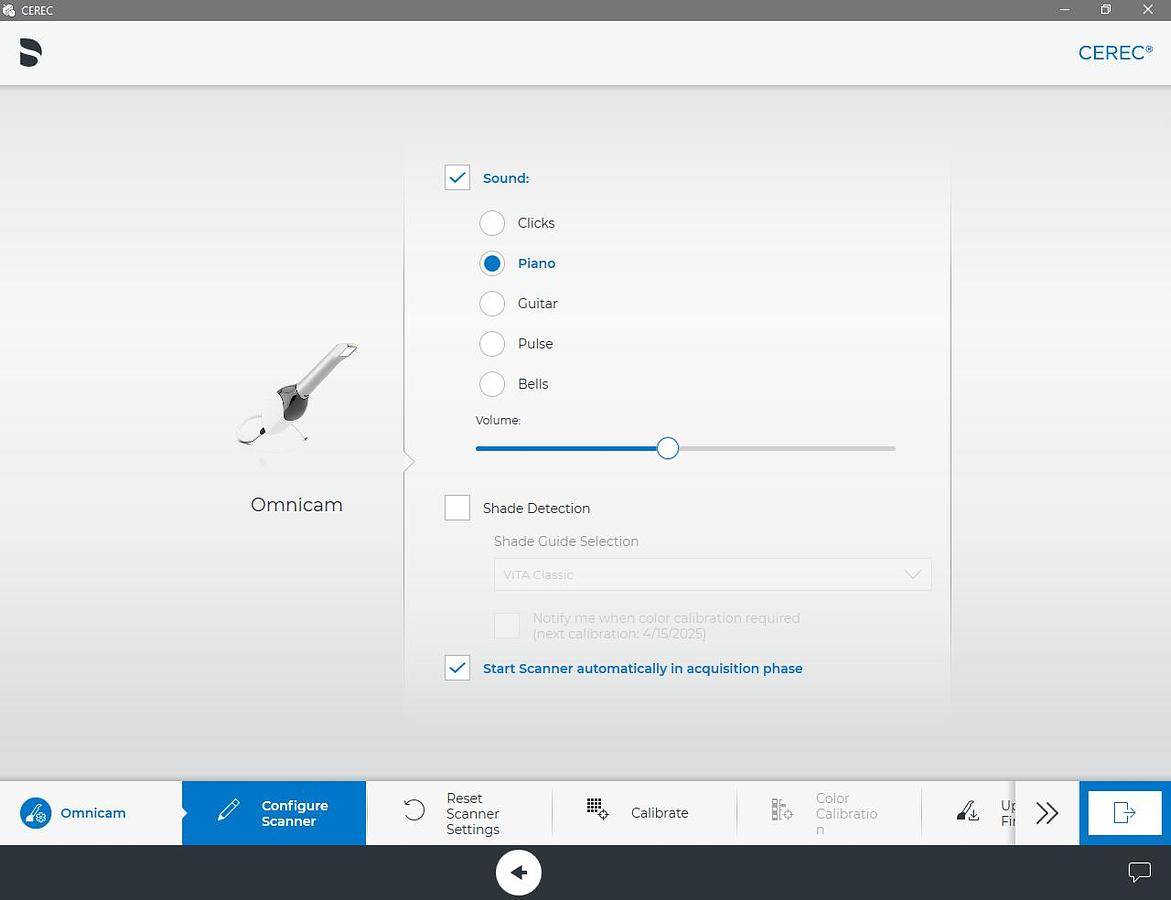Click the Omnicam device icon in bottom bar
Screen dimensions: 1171x900
[x=36, y=813]
